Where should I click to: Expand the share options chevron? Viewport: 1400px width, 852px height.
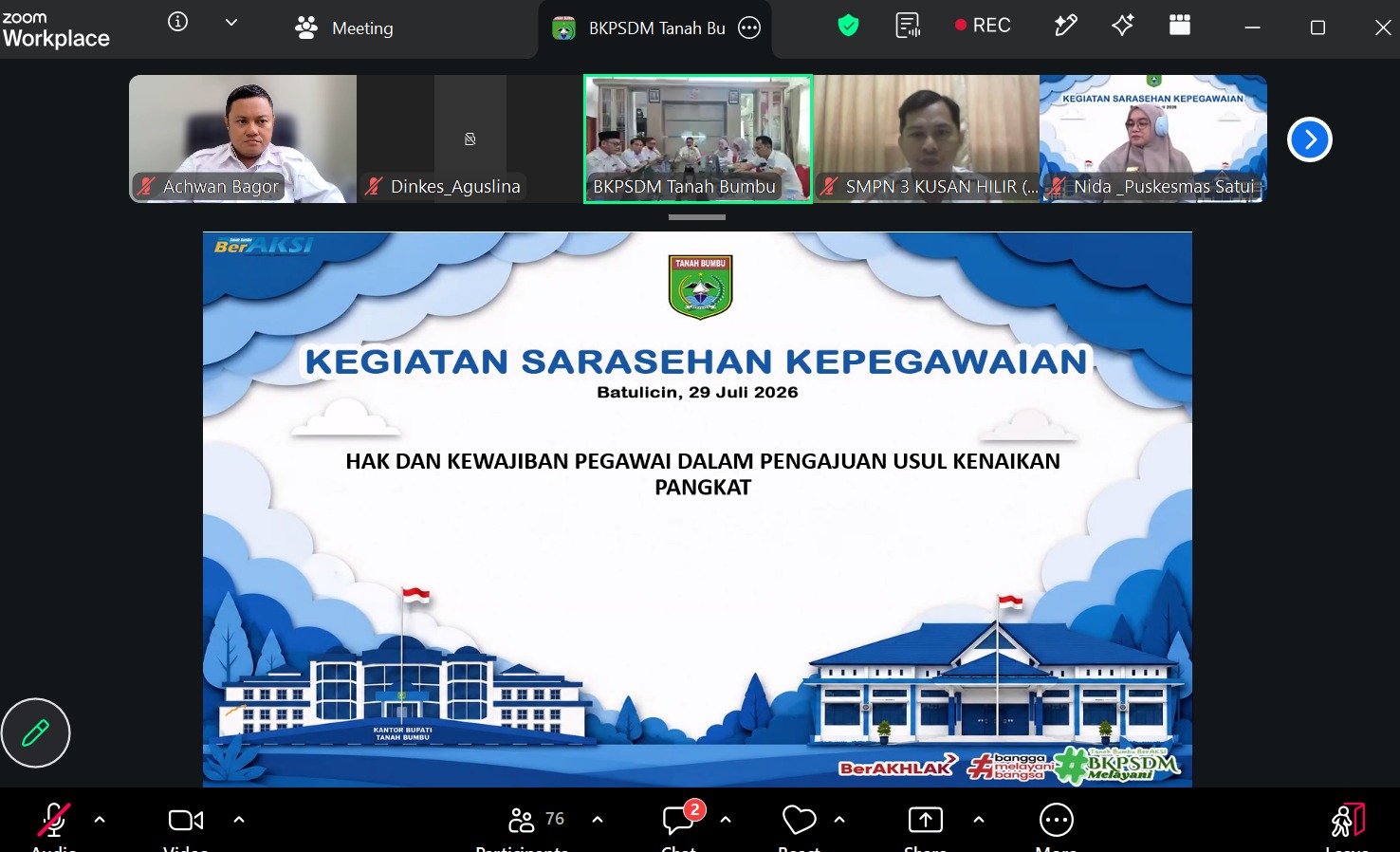(x=979, y=820)
